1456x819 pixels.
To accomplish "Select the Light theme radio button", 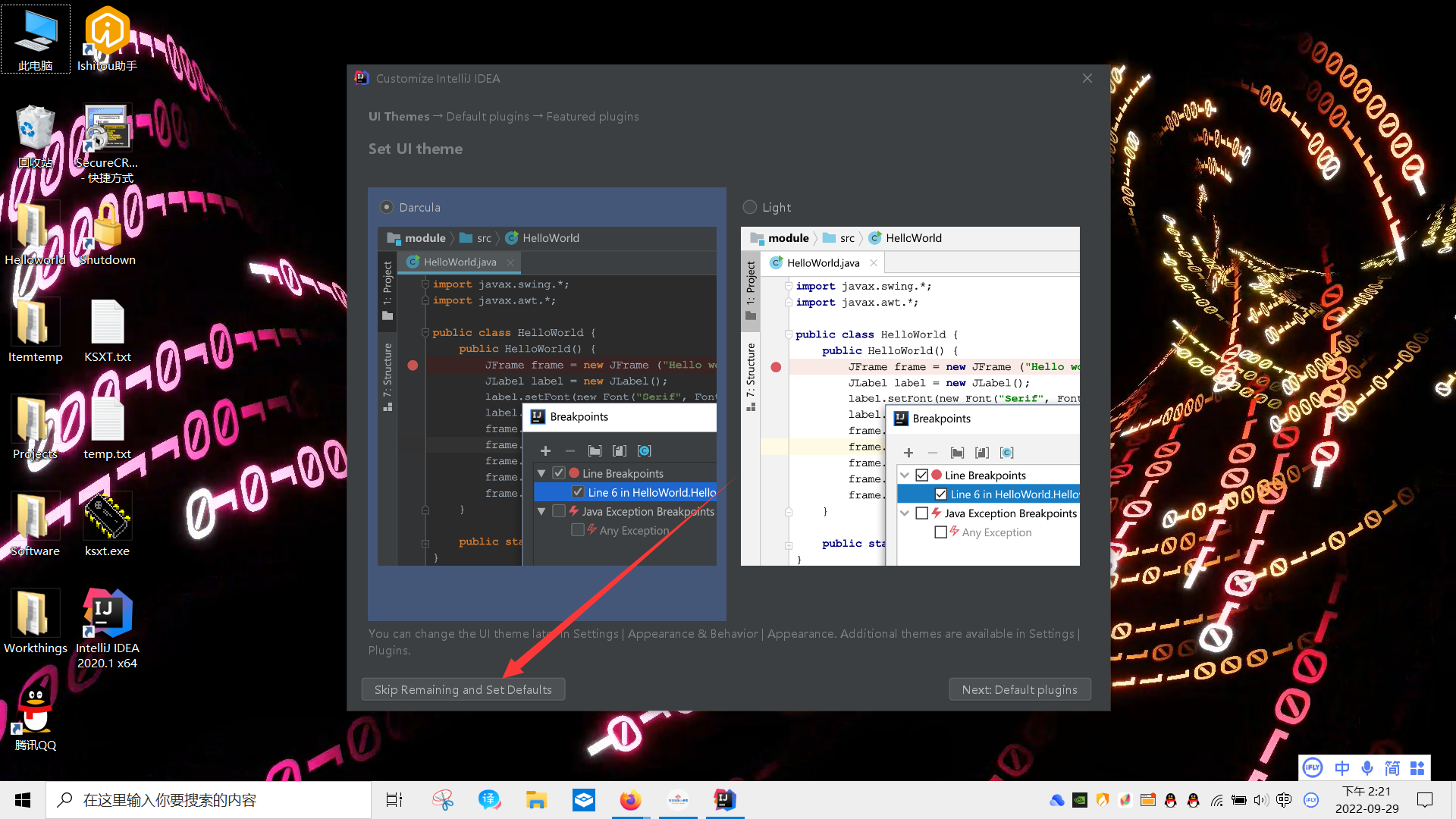I will coord(750,207).
